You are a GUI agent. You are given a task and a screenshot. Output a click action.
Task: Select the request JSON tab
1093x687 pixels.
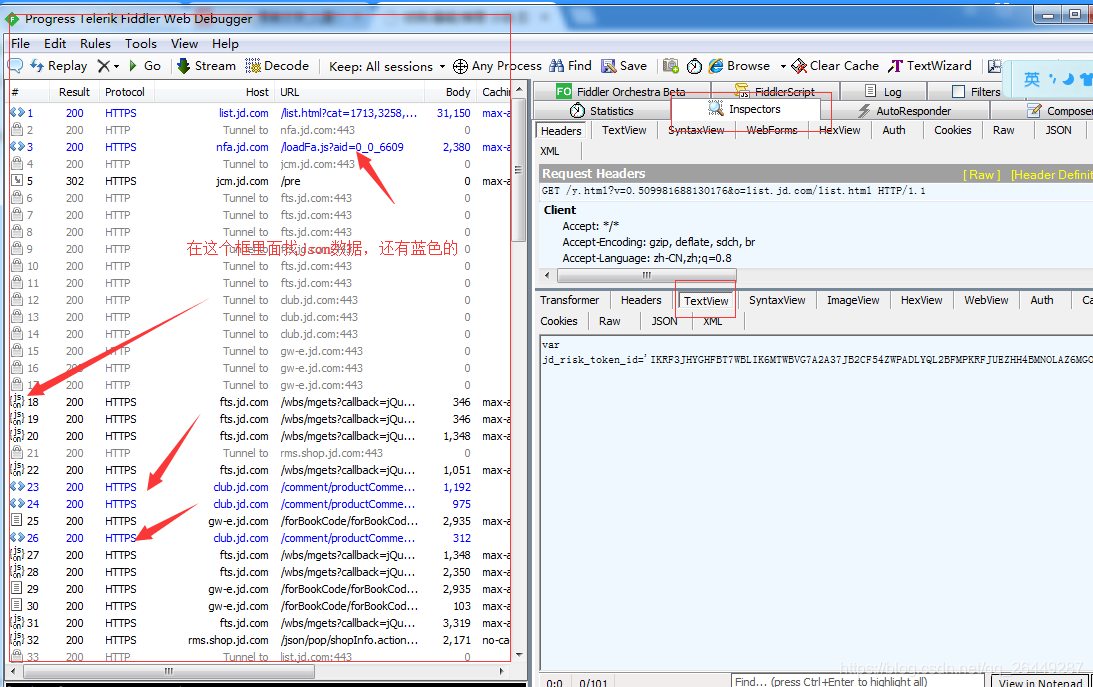1058,130
